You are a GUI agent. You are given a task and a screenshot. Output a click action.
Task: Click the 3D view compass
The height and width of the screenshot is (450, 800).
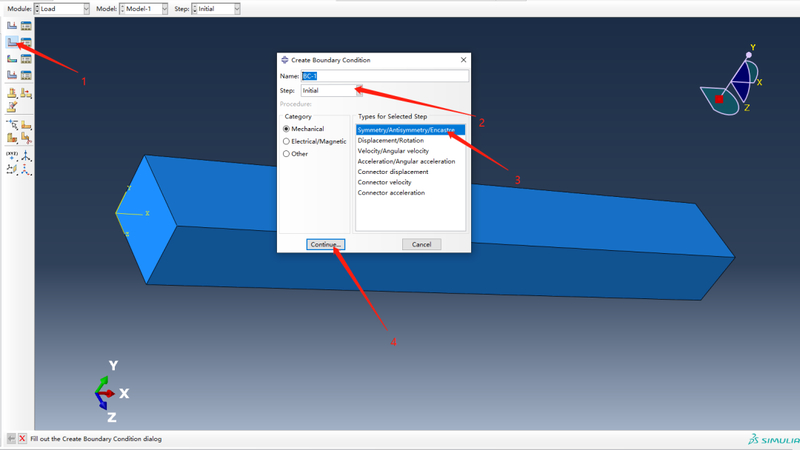pos(731,81)
